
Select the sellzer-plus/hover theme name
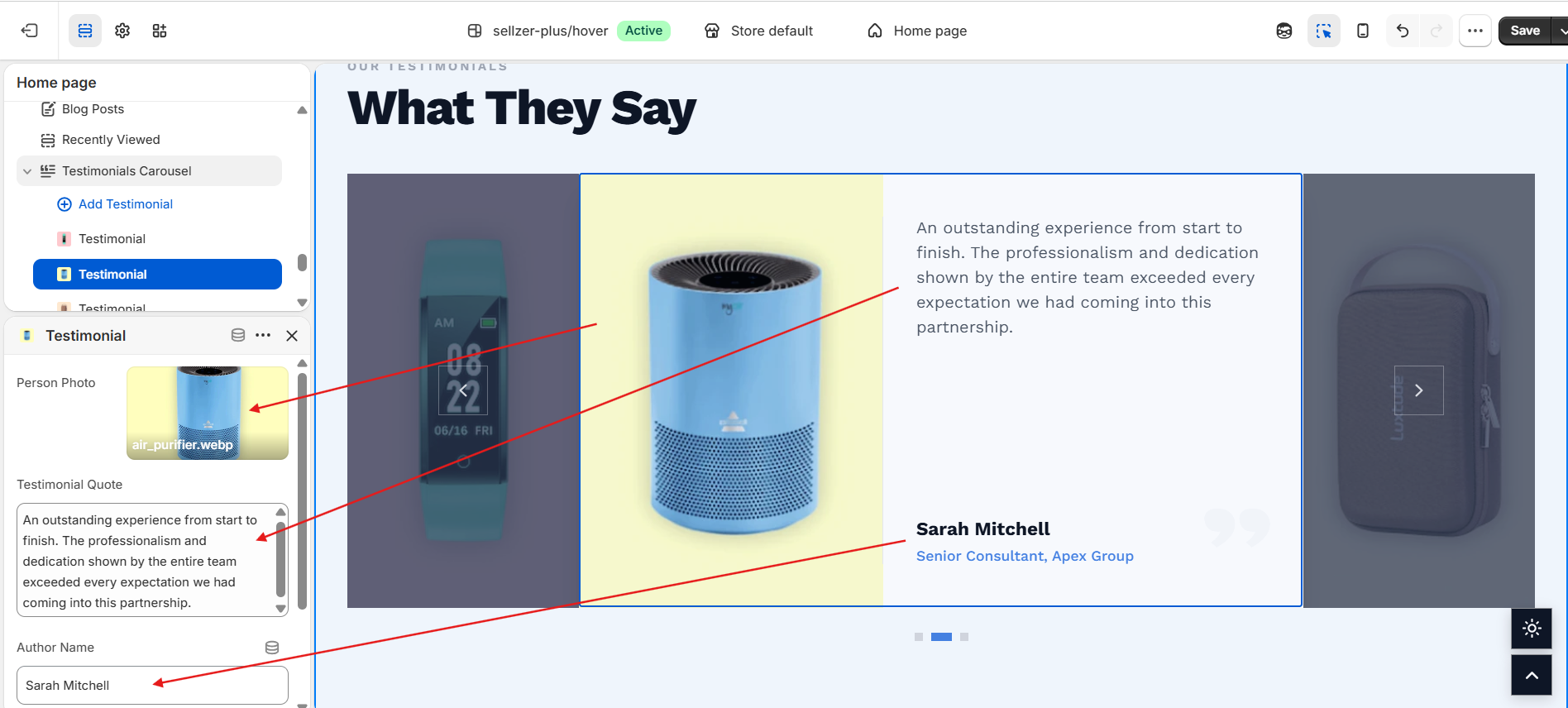(550, 31)
